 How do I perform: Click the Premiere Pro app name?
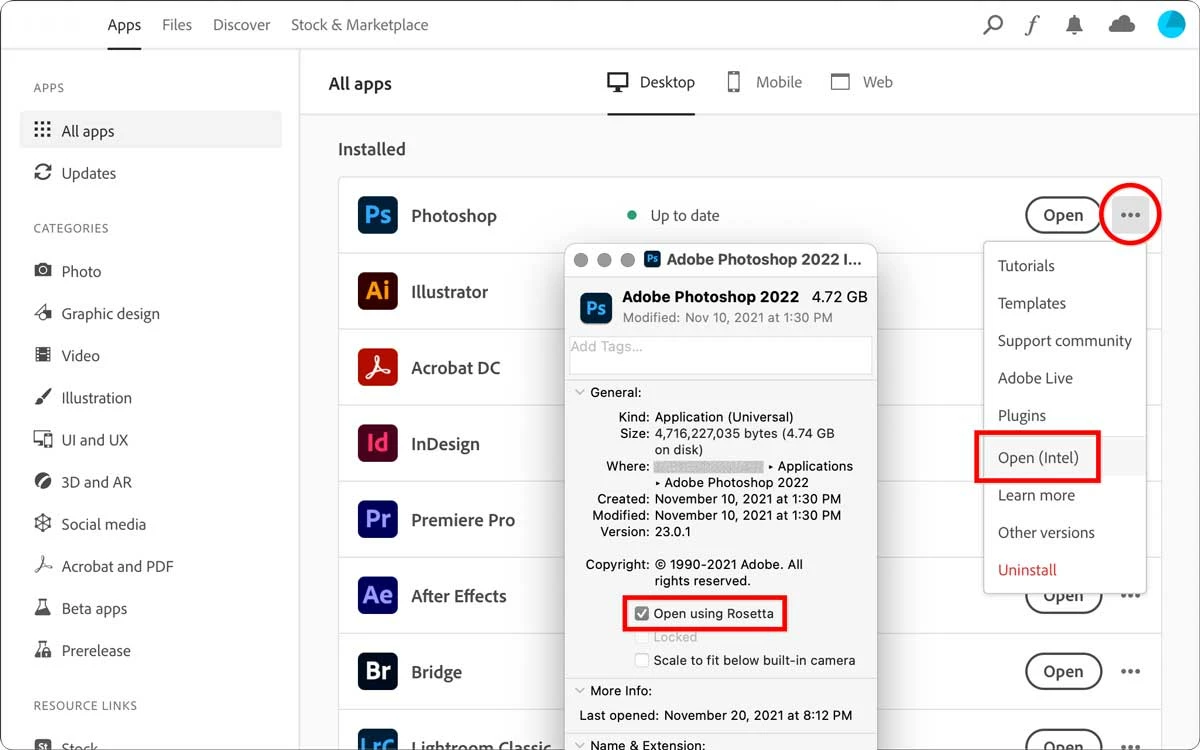[x=463, y=520]
